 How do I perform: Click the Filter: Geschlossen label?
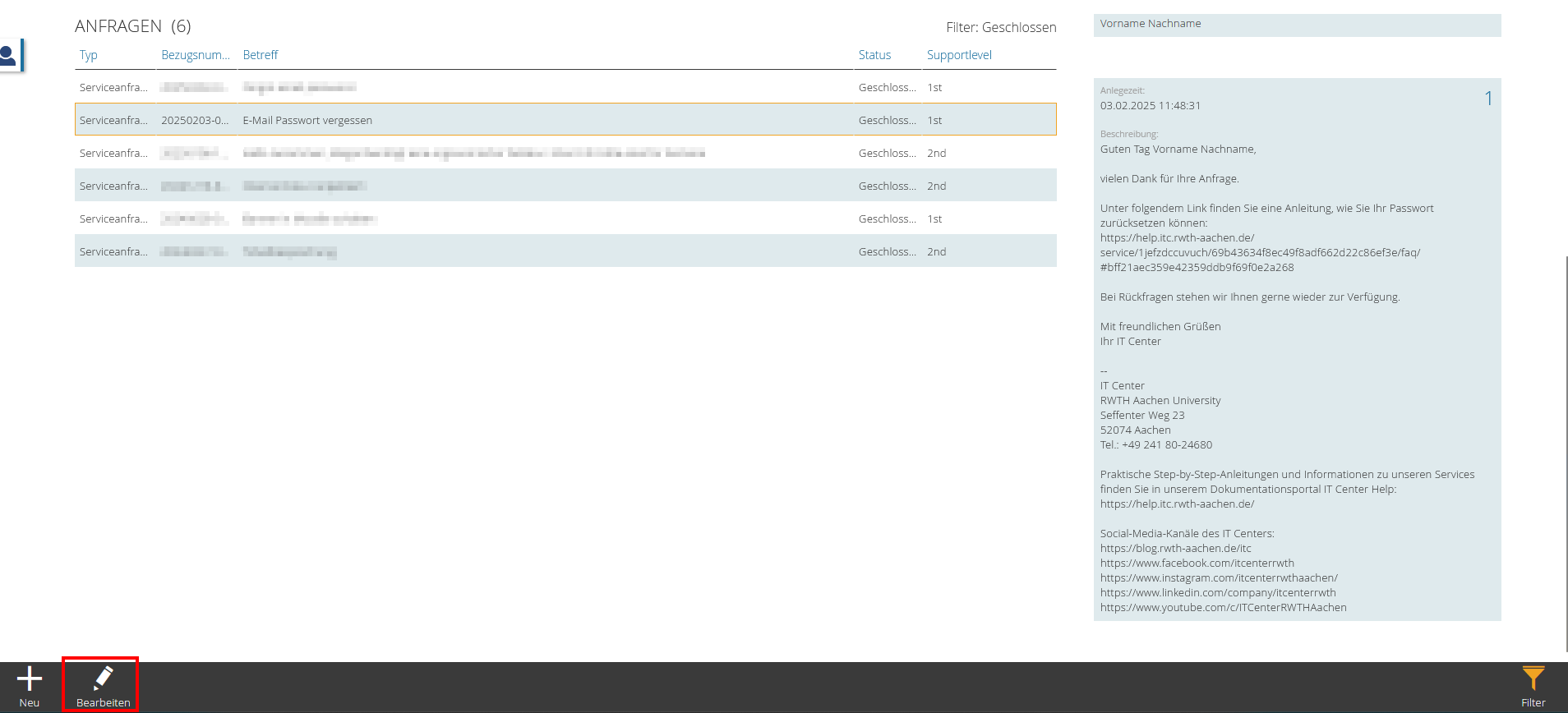[x=1001, y=27]
